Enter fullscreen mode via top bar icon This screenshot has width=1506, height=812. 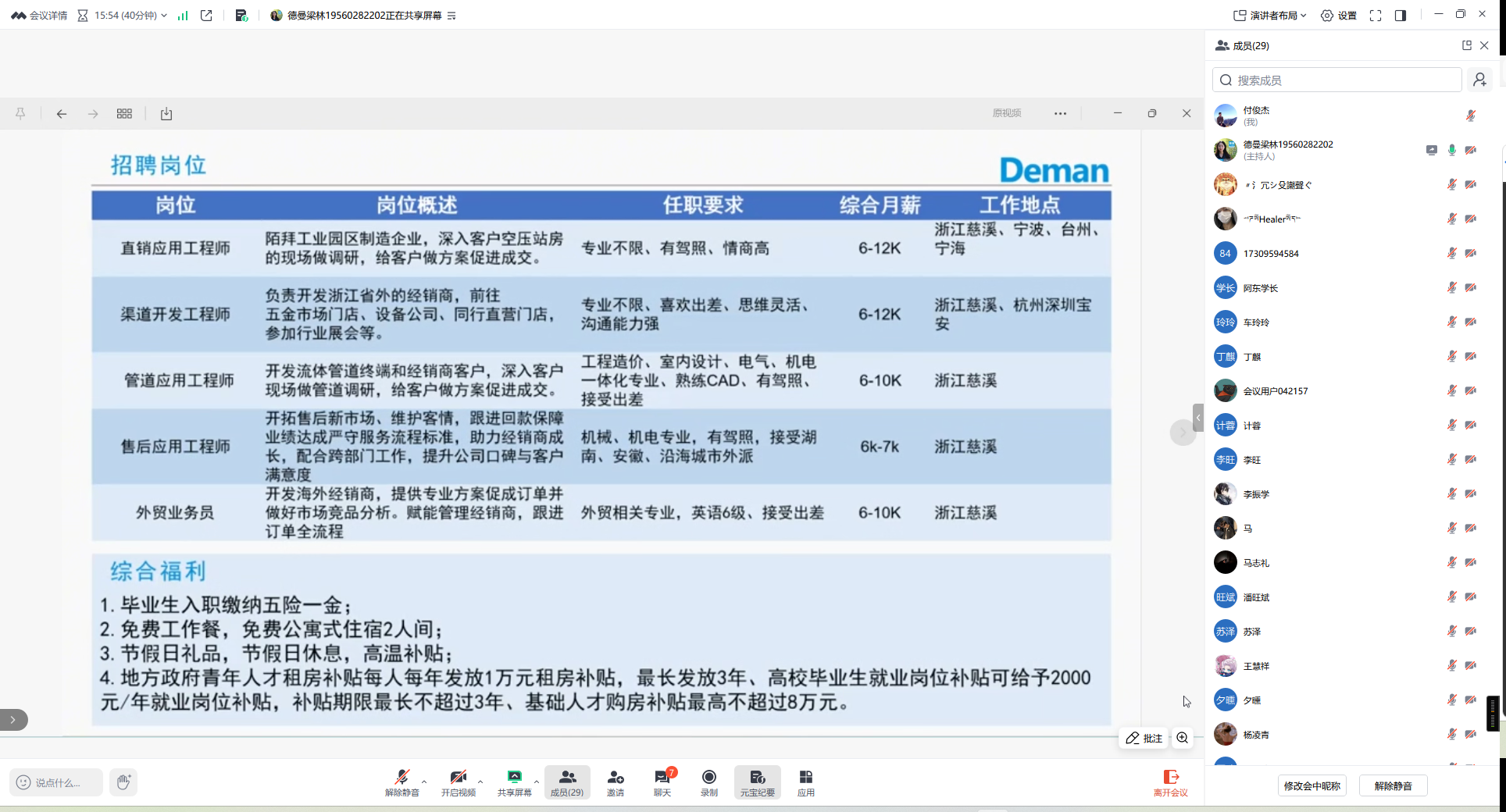click(1376, 16)
